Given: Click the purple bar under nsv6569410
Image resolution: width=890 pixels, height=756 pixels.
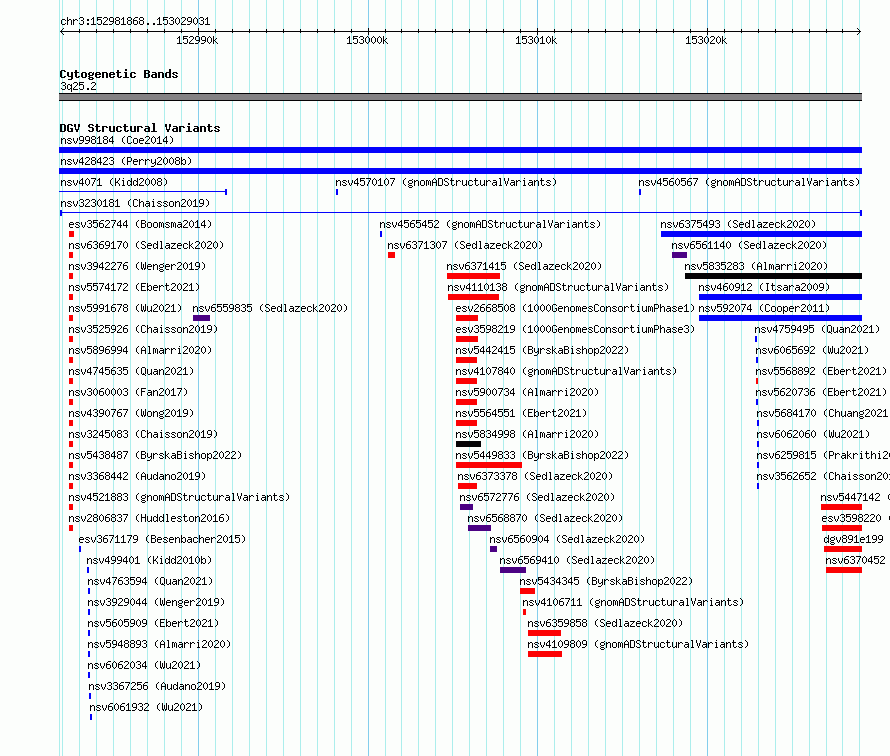Looking at the screenshot, I should (513, 570).
